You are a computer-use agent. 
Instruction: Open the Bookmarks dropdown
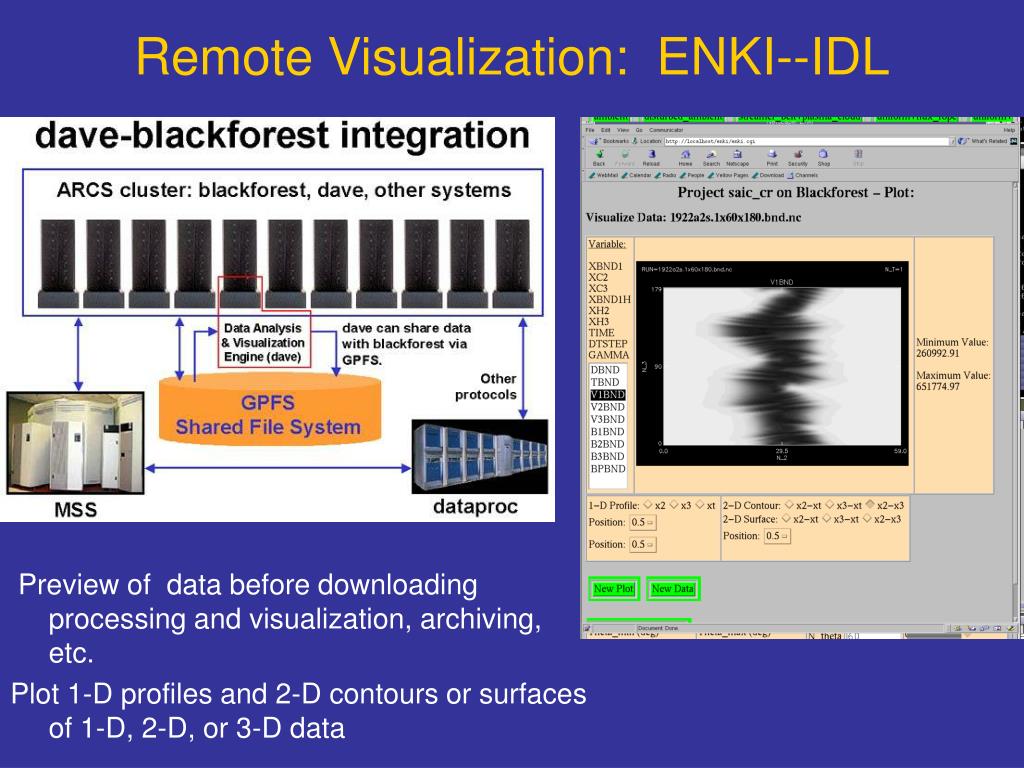[x=610, y=141]
